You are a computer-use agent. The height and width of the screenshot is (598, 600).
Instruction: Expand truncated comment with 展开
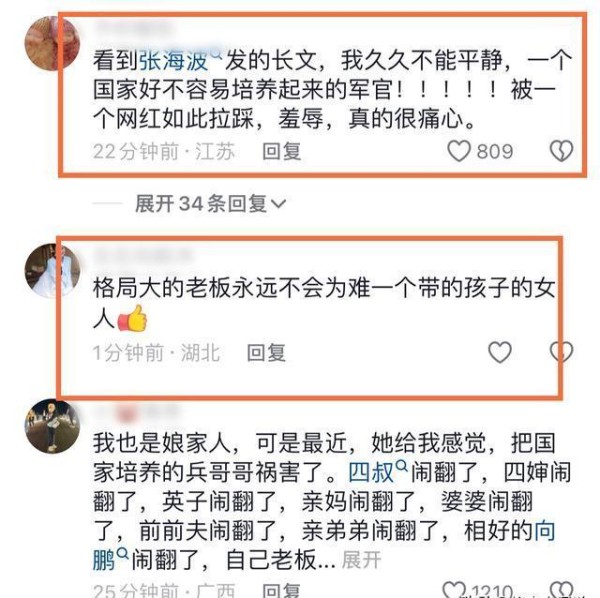tap(361, 560)
